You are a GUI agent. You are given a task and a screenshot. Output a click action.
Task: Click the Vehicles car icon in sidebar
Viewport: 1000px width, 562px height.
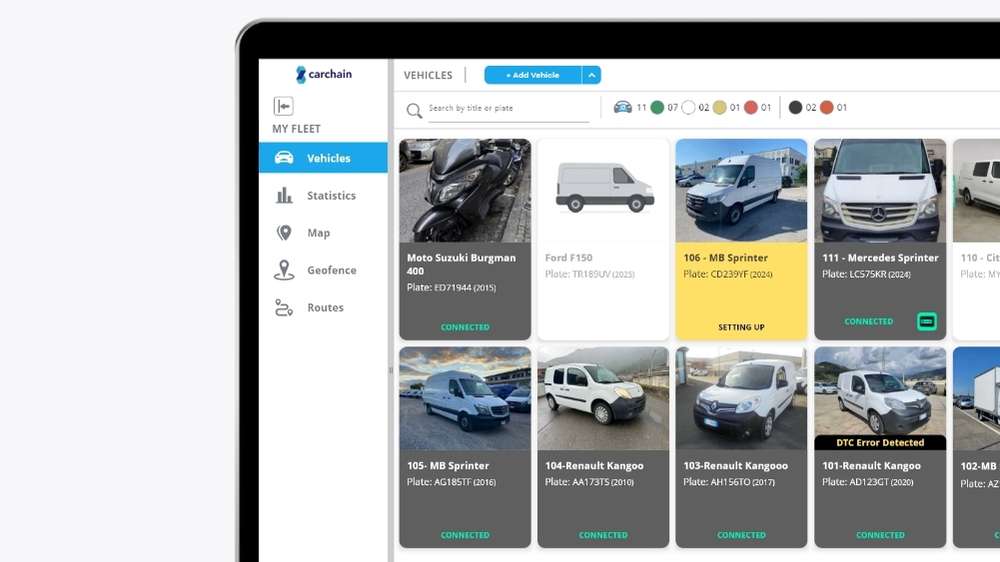pyautogui.click(x=284, y=158)
